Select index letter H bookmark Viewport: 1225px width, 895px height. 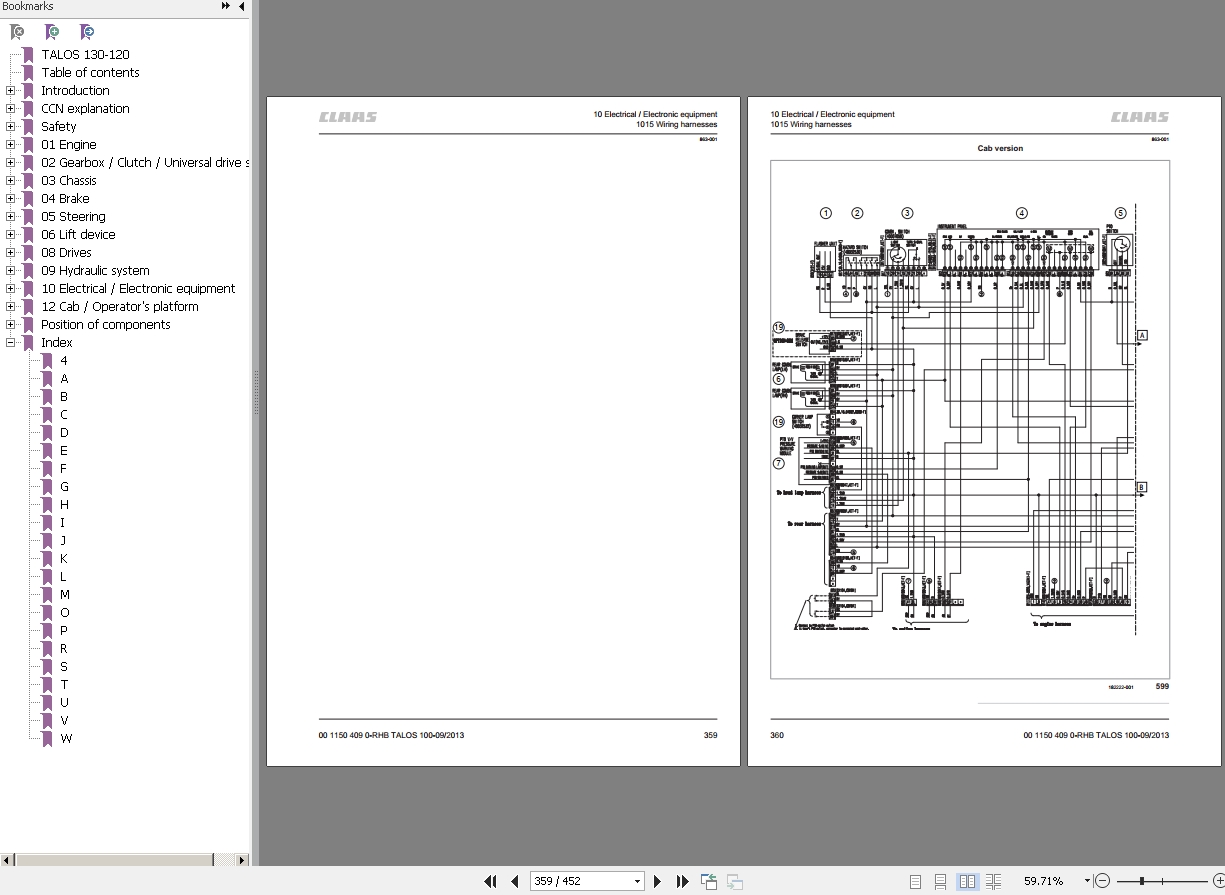[64, 505]
